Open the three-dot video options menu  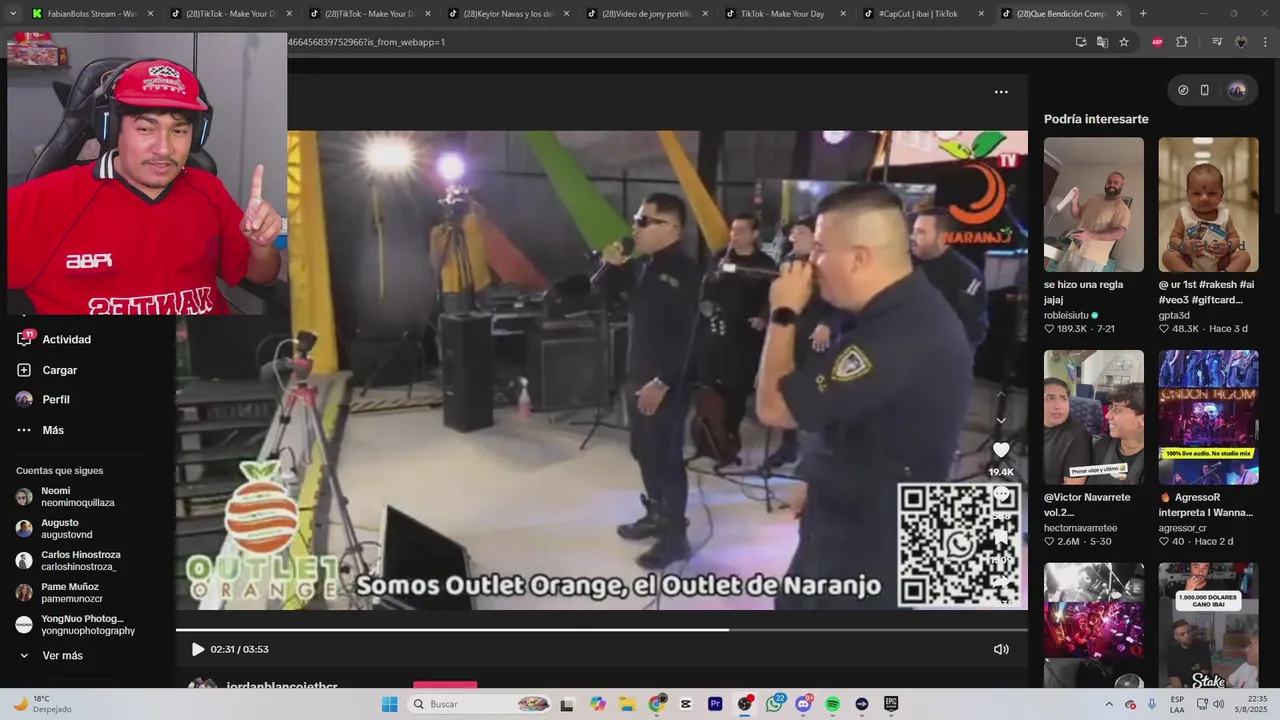tap(1001, 92)
